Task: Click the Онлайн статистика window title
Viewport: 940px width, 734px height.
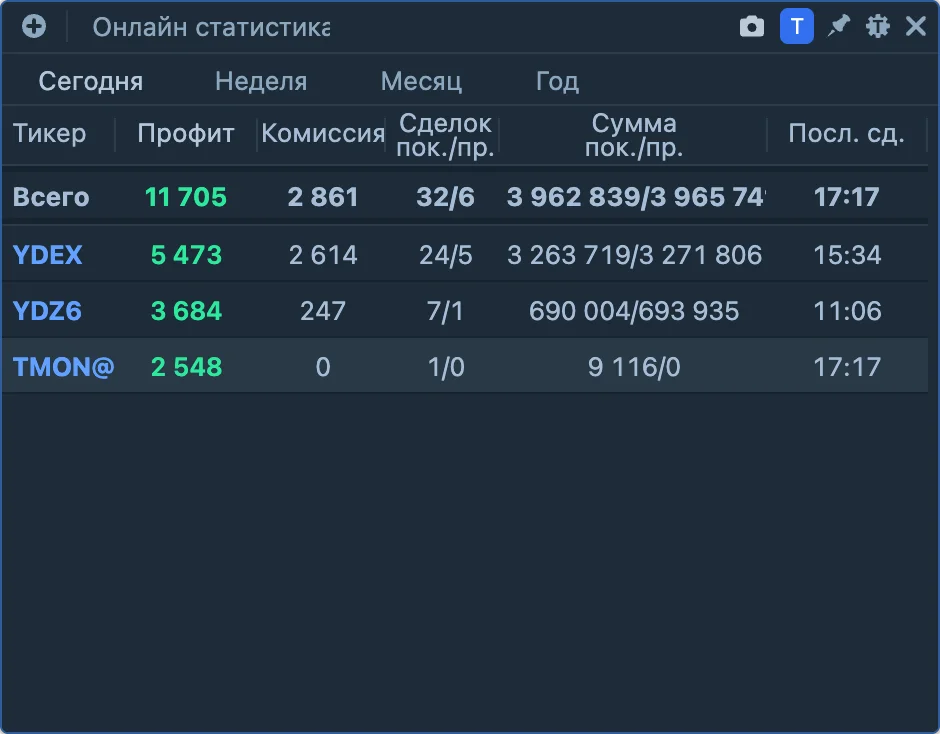Action: (x=211, y=27)
